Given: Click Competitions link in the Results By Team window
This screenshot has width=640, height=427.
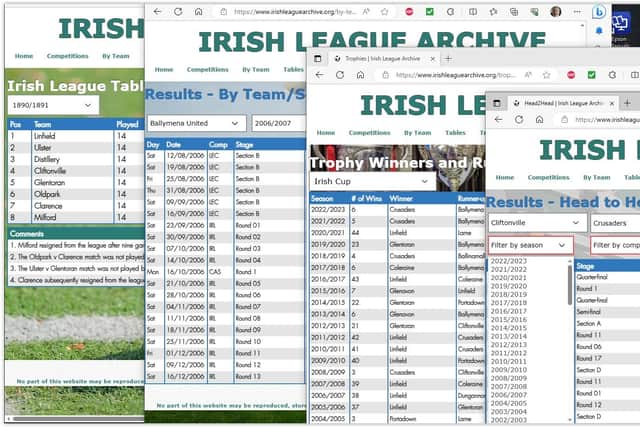Looking at the screenshot, I should pos(207,69).
